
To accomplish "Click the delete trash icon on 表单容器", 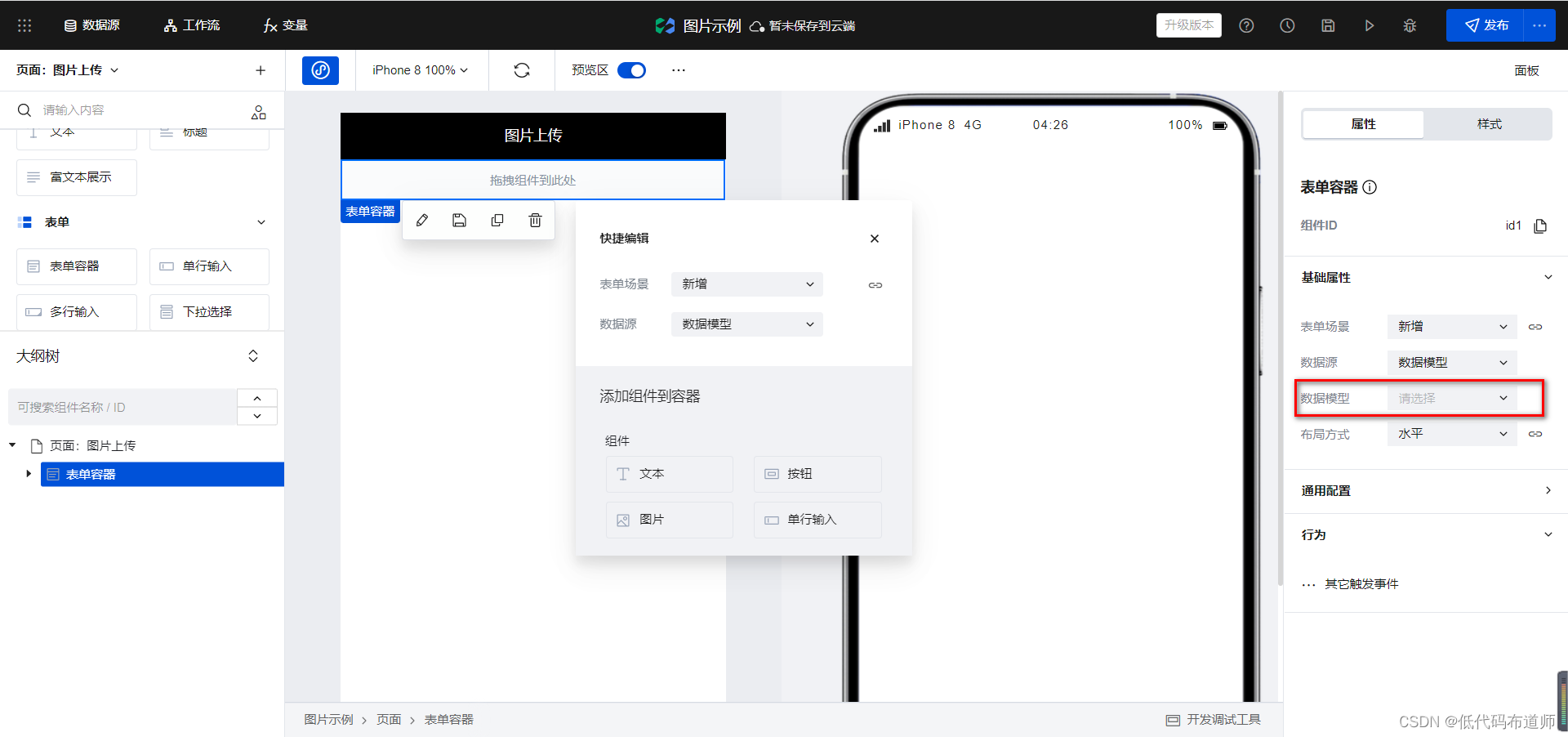I will pos(535,221).
